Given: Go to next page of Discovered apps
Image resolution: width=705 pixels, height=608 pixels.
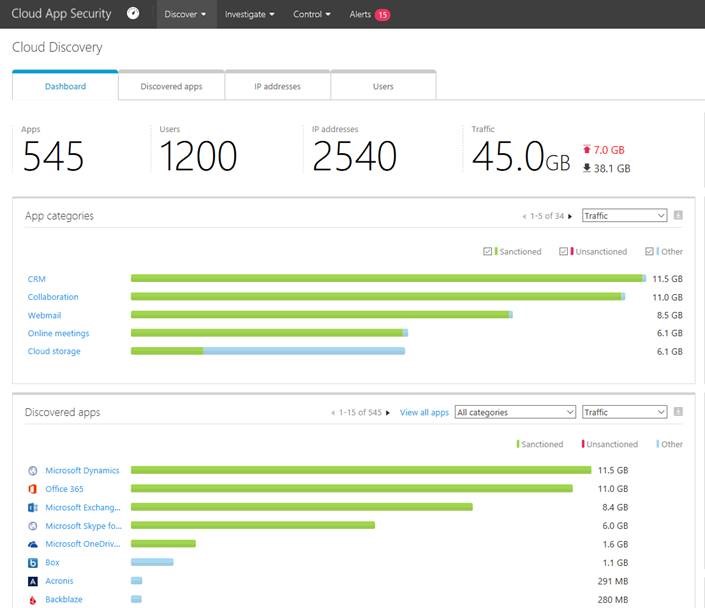Looking at the screenshot, I should 388,413.
